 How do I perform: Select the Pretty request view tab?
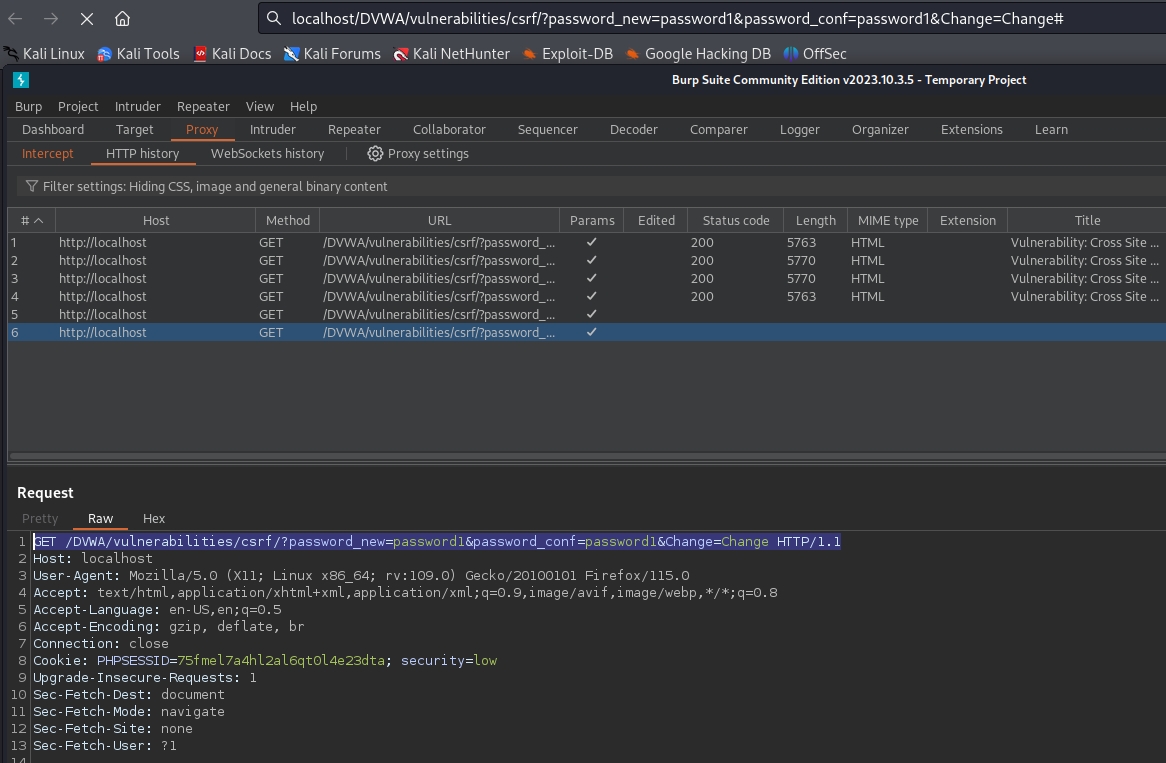coord(40,519)
